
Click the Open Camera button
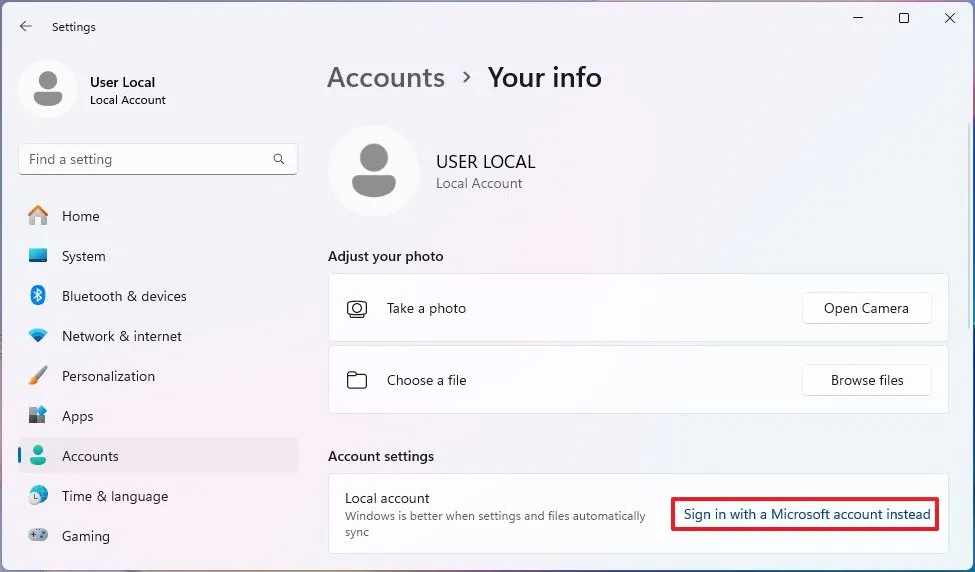[x=866, y=308]
